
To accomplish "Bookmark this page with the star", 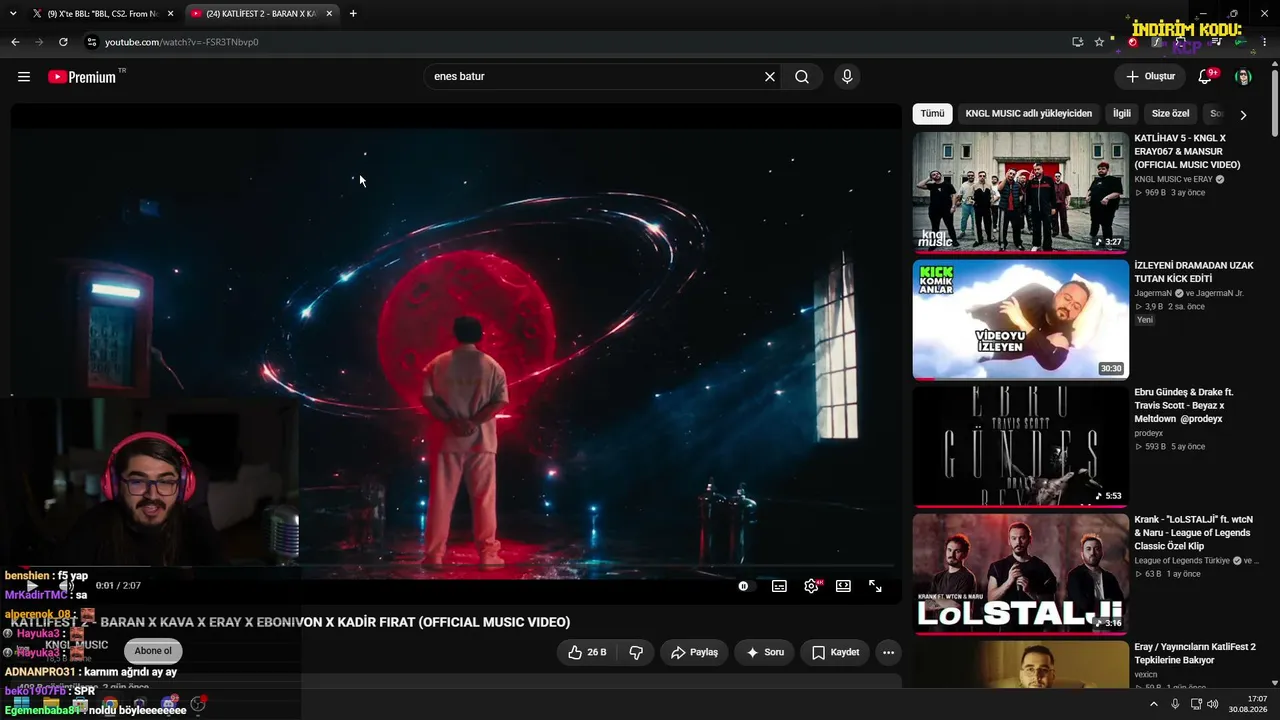I will pos(1099,42).
